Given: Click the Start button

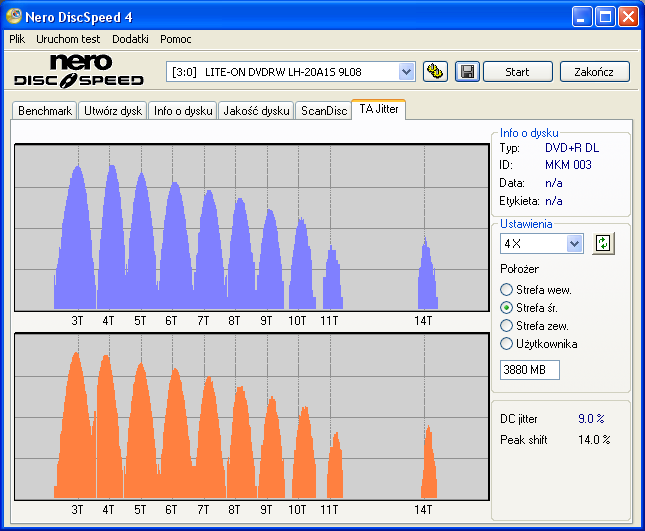Looking at the screenshot, I should 517,72.
